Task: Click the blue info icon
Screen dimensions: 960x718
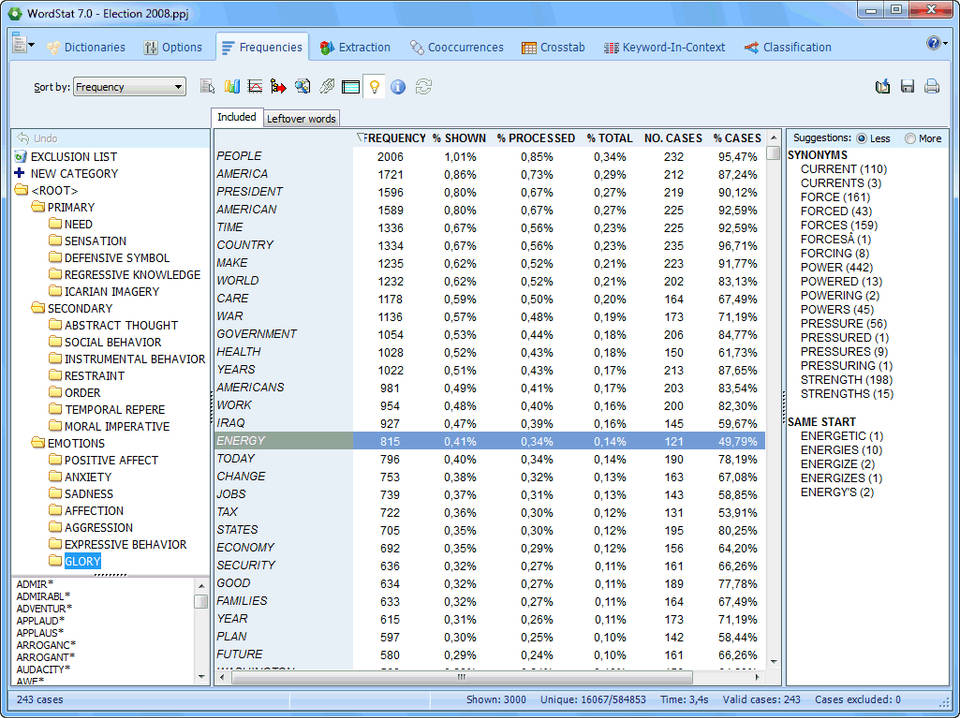Action: click(398, 87)
